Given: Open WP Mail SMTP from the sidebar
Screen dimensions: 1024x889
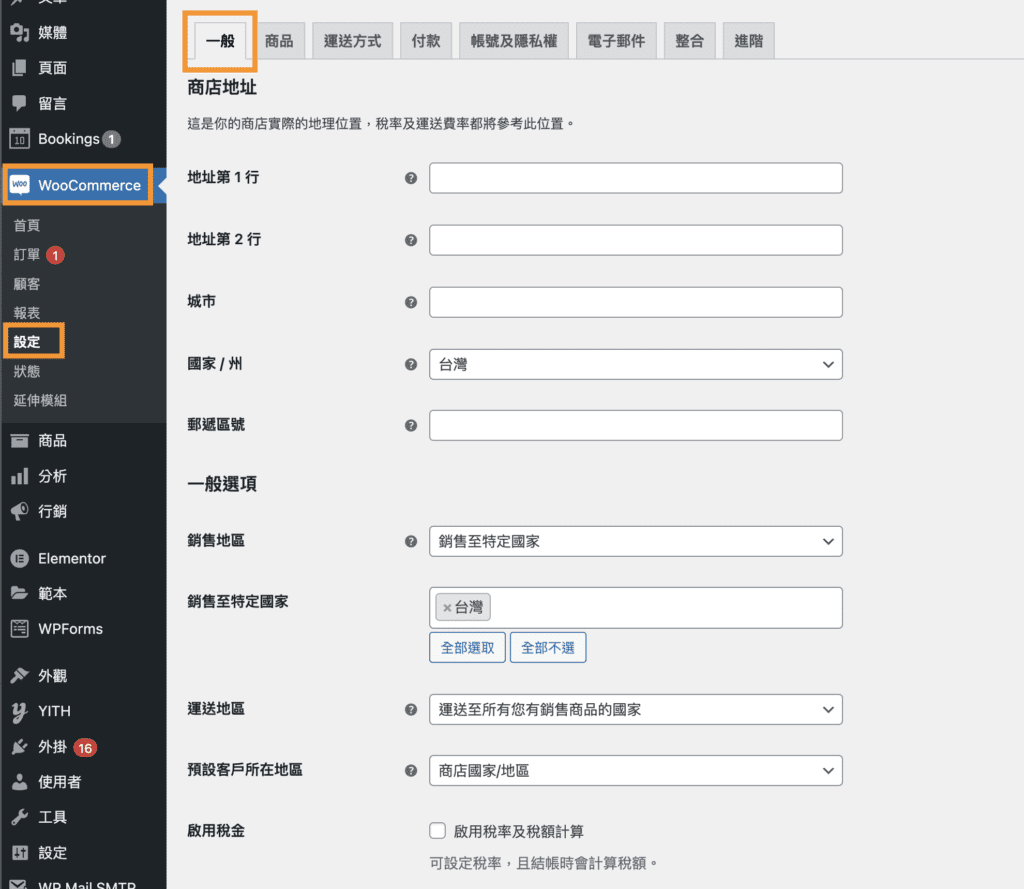Looking at the screenshot, I should [x=70, y=883].
